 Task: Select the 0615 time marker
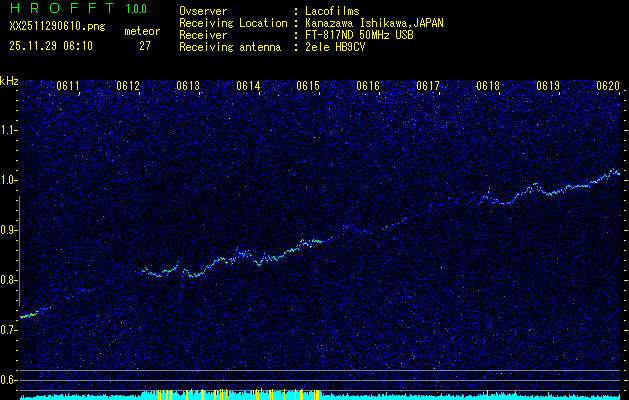[308, 87]
